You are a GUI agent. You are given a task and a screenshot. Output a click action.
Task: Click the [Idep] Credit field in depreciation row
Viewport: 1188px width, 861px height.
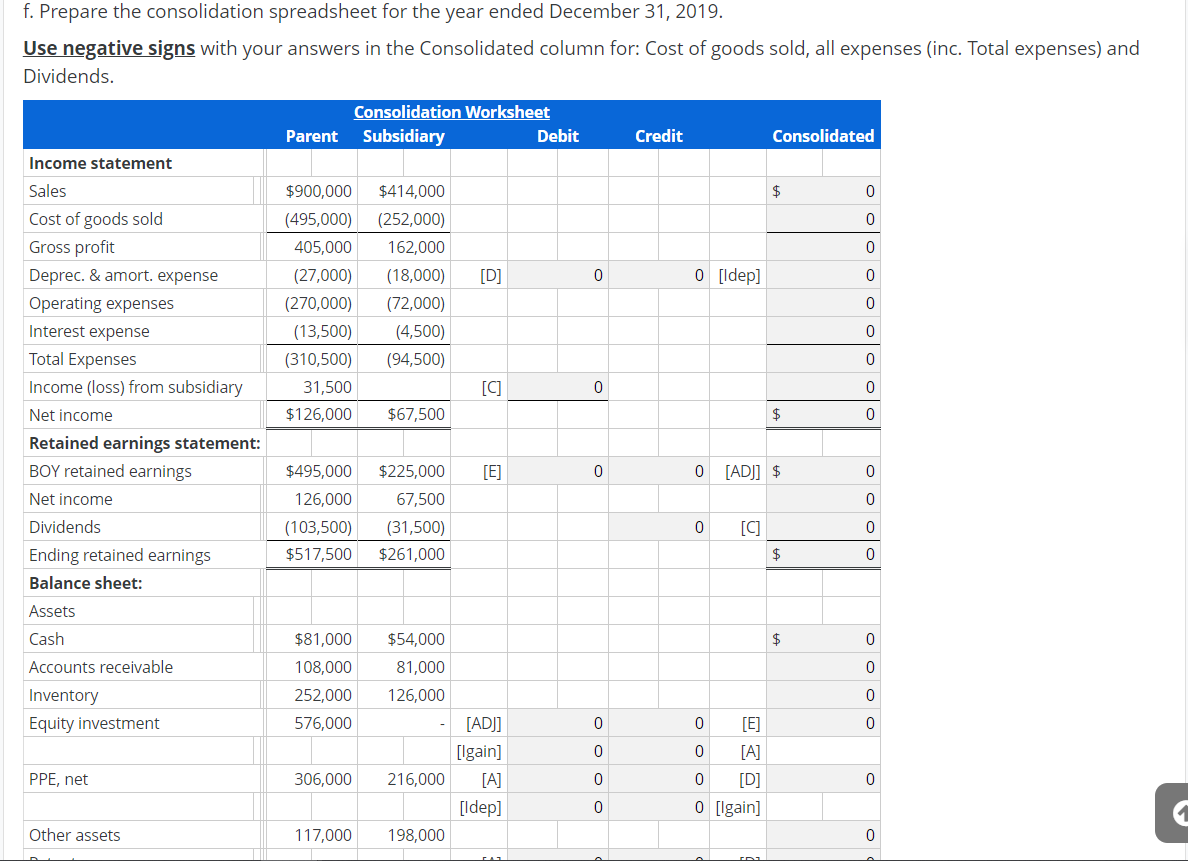(x=660, y=274)
